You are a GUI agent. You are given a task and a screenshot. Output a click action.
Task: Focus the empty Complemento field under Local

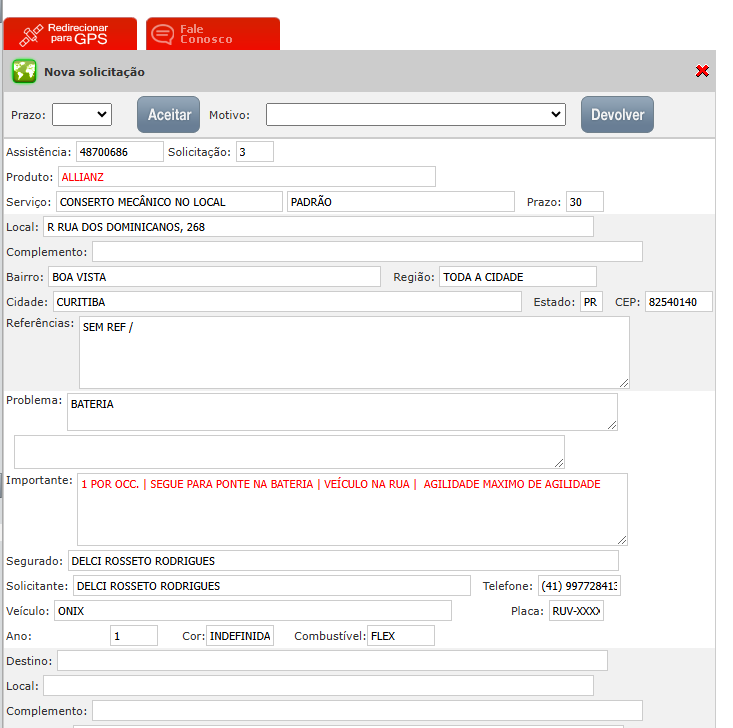tap(367, 252)
